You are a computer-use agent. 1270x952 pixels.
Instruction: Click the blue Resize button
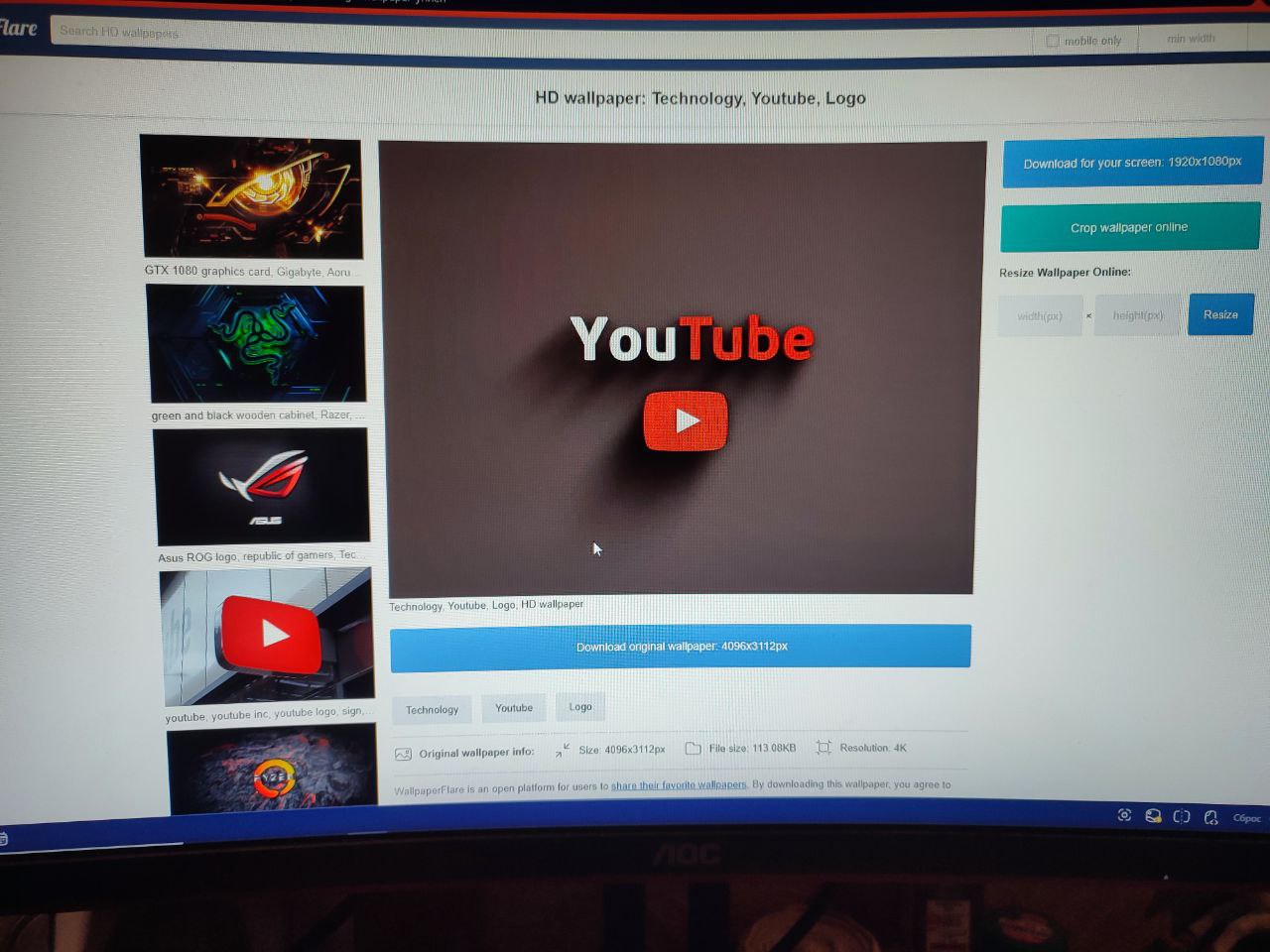(x=1221, y=314)
